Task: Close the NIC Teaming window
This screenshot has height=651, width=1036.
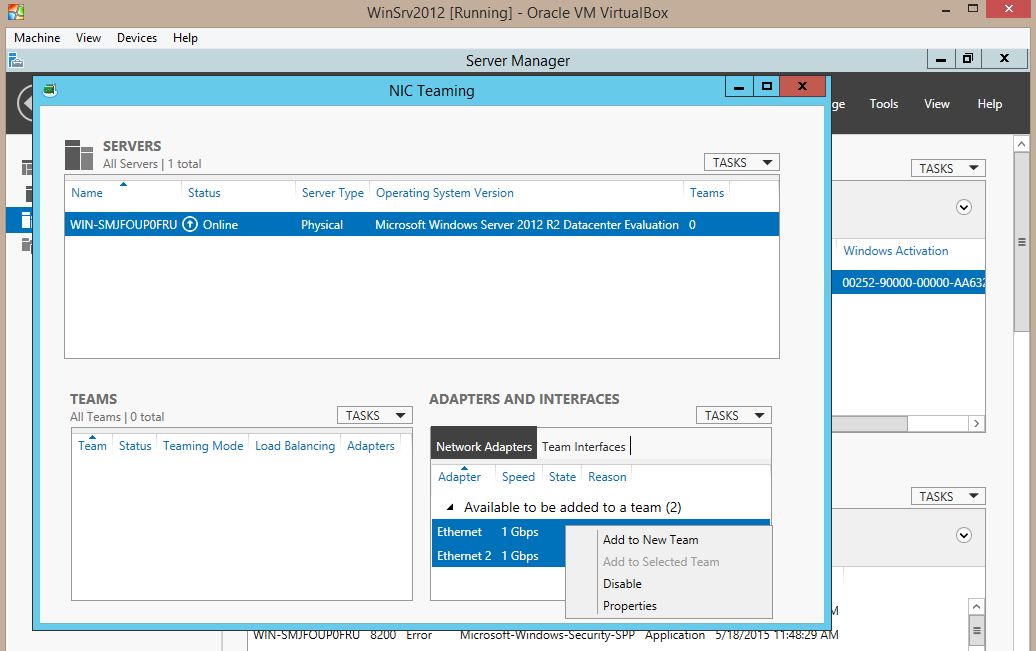Action: click(802, 87)
